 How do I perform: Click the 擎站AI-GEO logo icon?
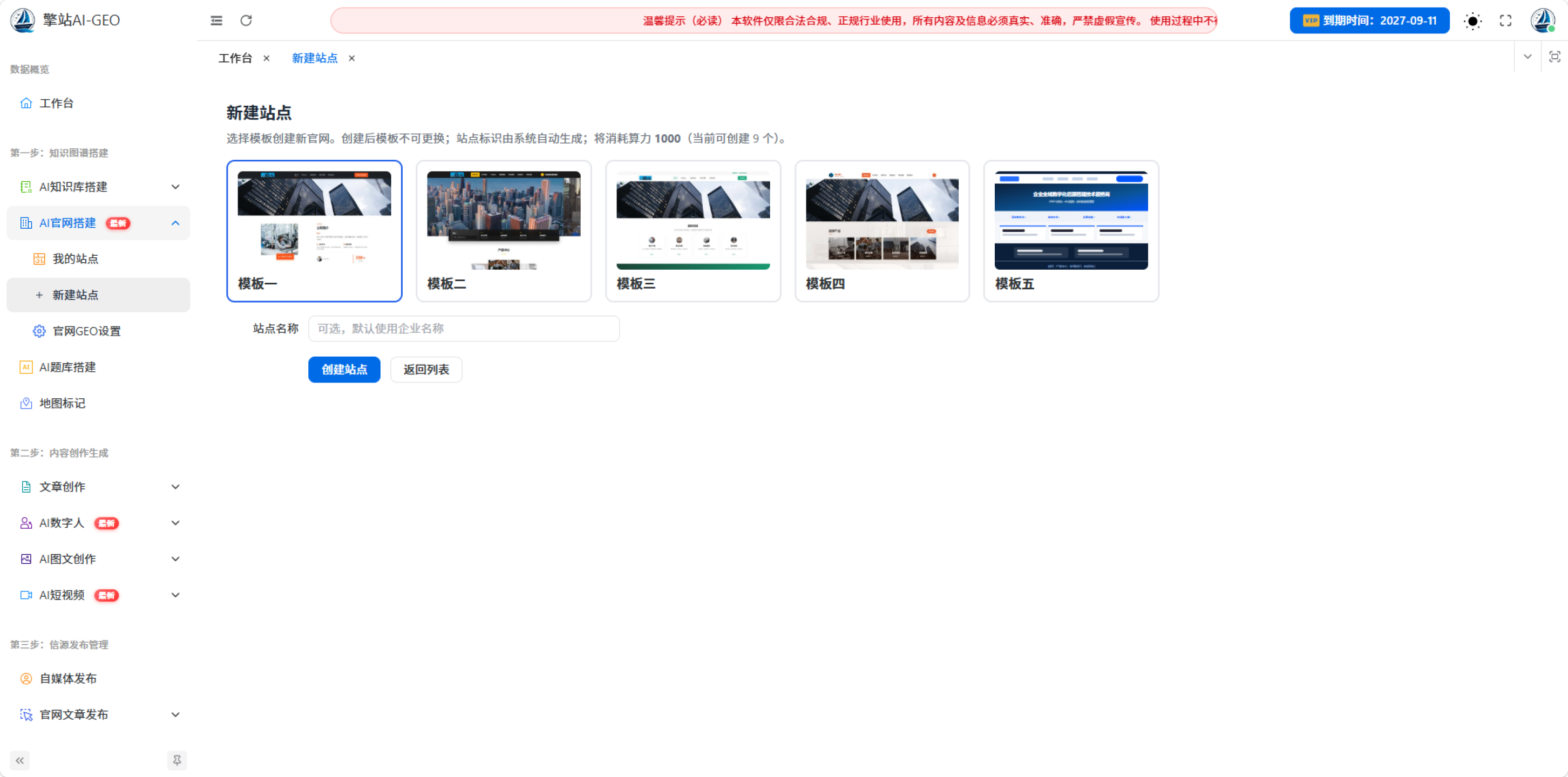click(23, 20)
